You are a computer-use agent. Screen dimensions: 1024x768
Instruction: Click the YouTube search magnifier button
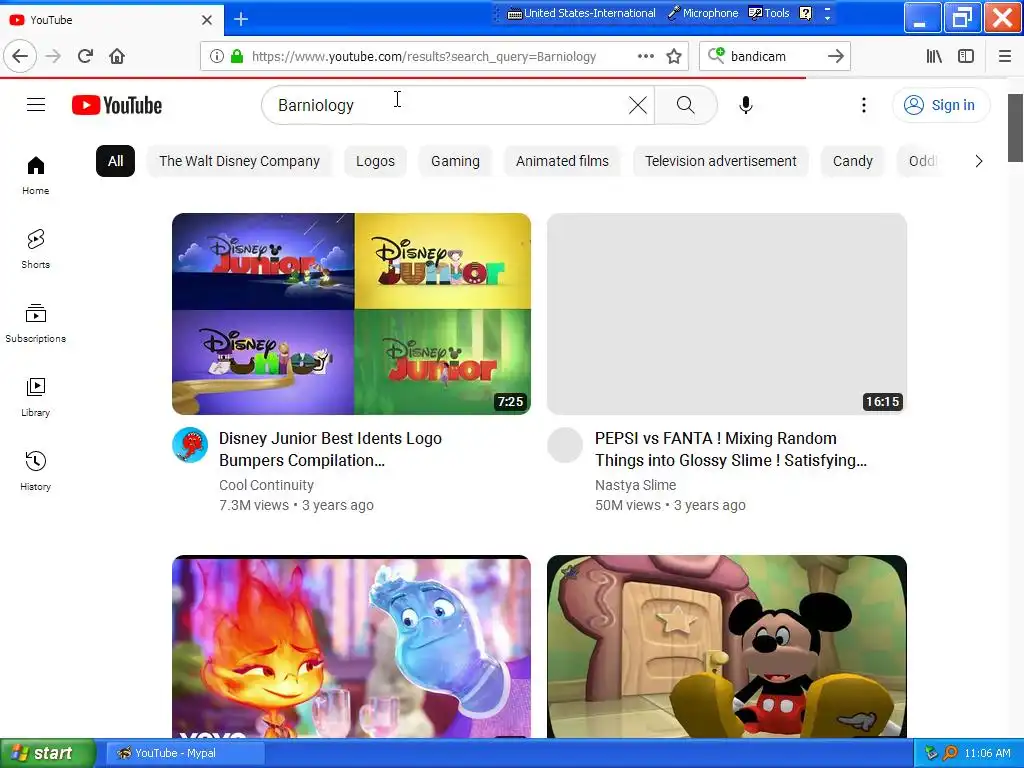[686, 104]
